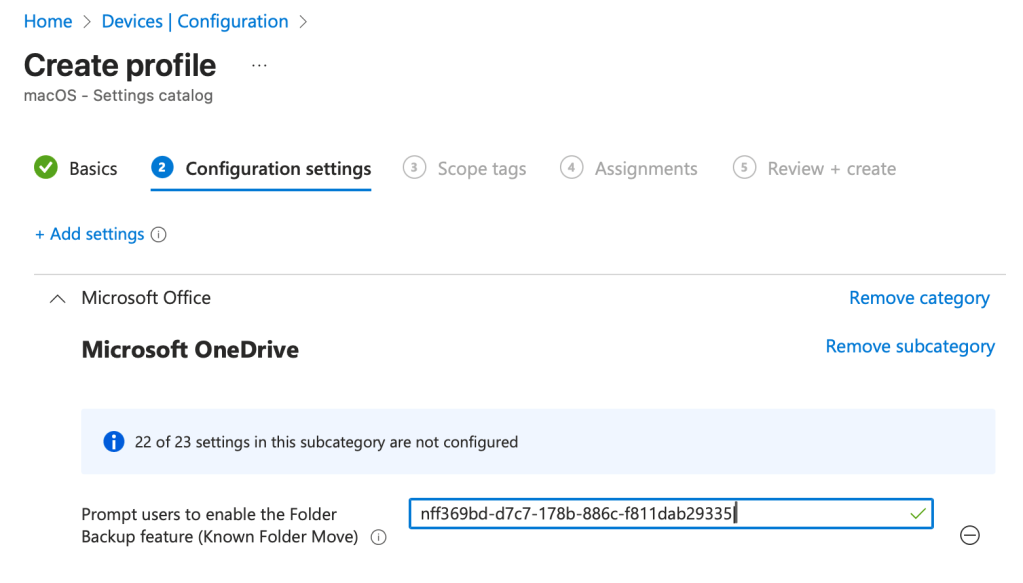Click the Microsoft Office category heading
Image resolution: width=1023 pixels, height=583 pixels.
pyautogui.click(x=146, y=298)
